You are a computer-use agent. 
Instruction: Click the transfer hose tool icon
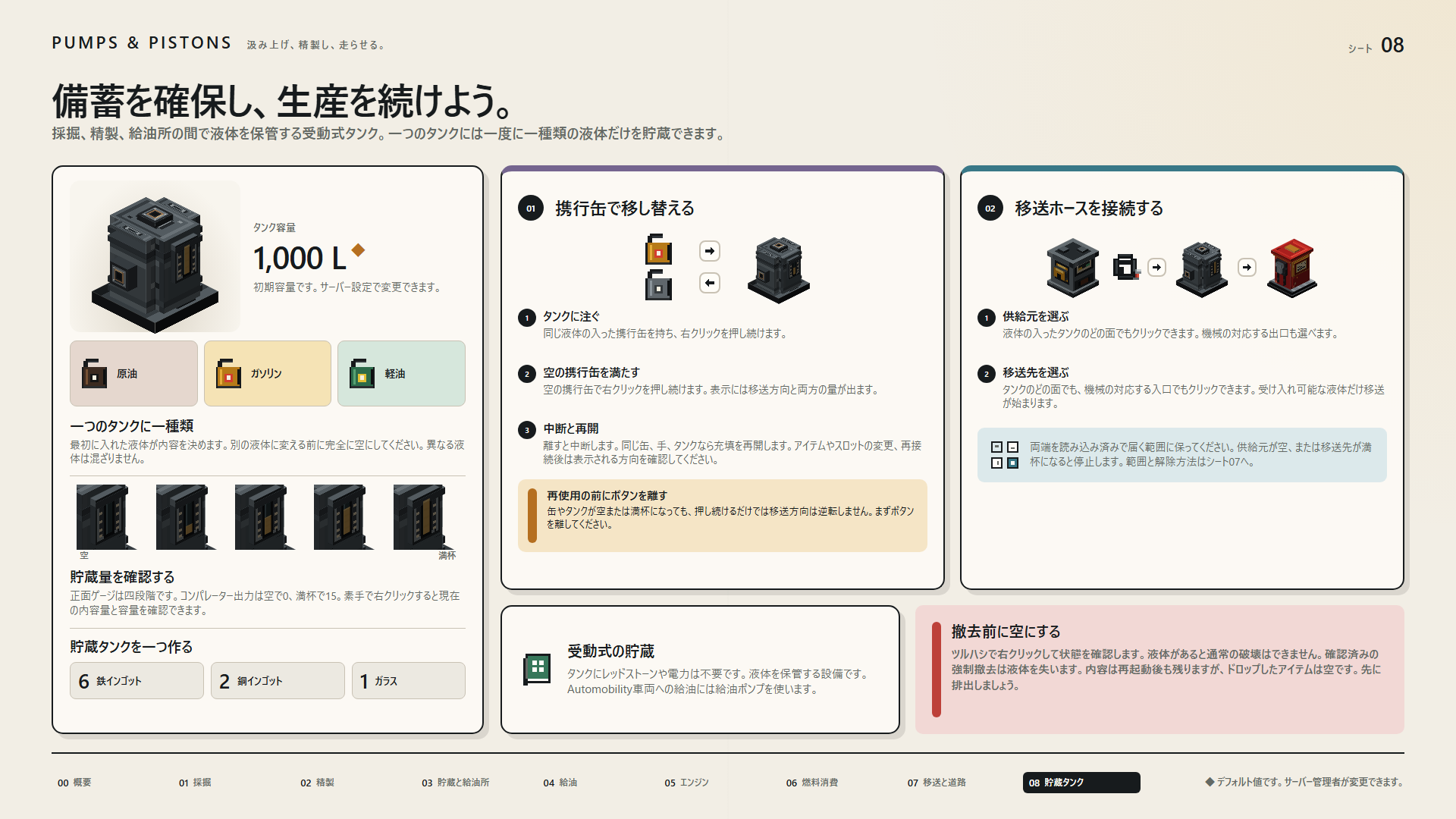[1127, 267]
